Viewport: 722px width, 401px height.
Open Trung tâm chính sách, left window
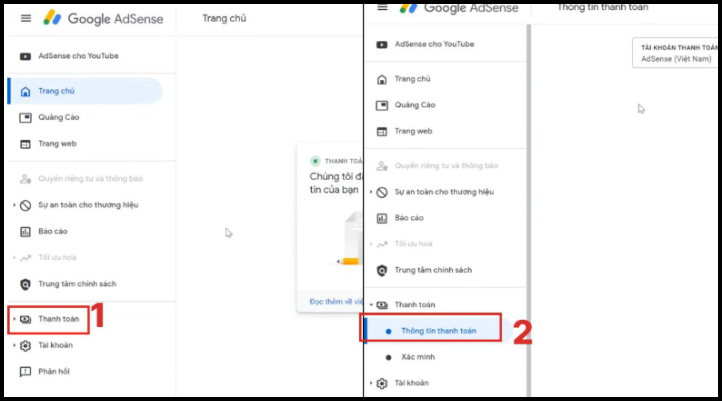click(77, 284)
